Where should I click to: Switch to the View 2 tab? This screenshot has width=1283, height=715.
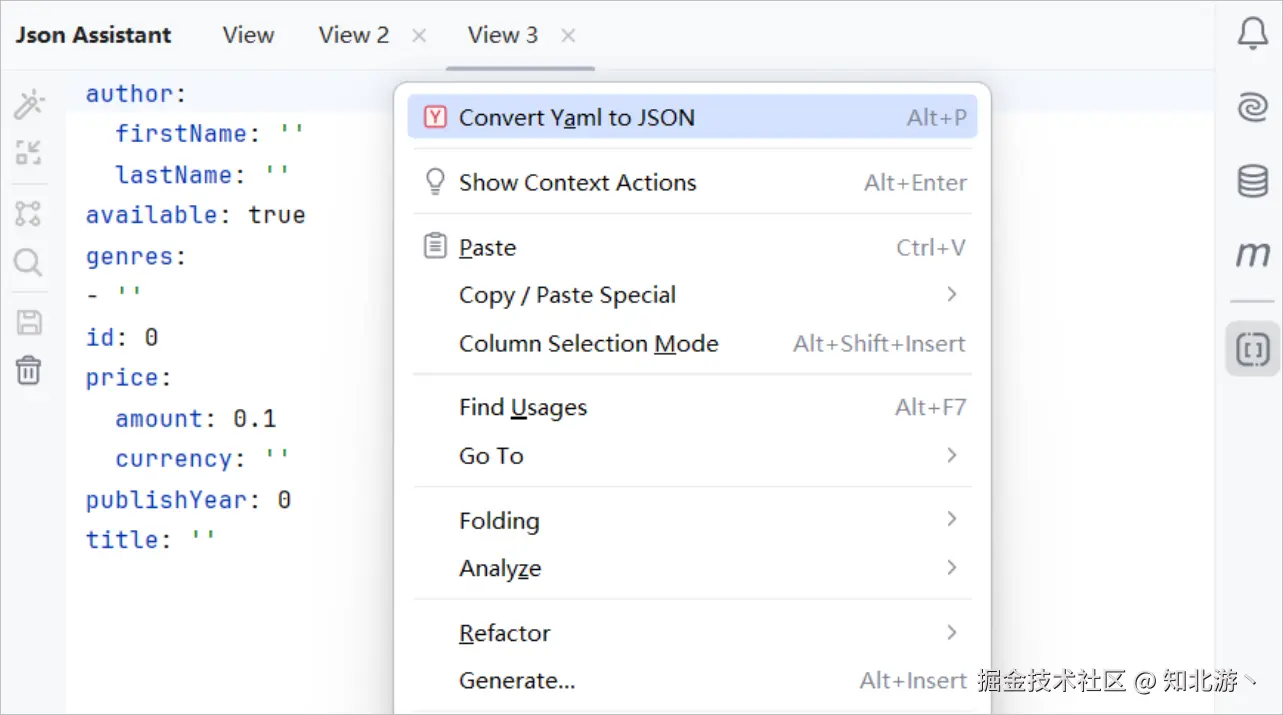pos(354,36)
